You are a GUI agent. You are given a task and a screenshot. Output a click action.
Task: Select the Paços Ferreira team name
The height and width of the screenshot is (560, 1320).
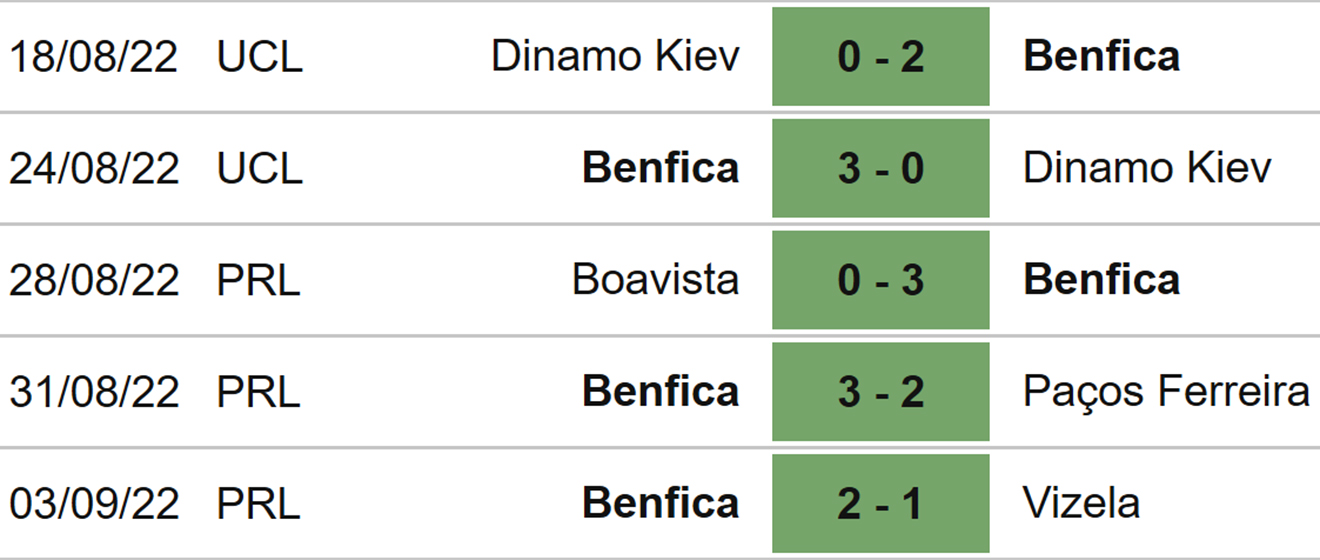(x=1166, y=392)
